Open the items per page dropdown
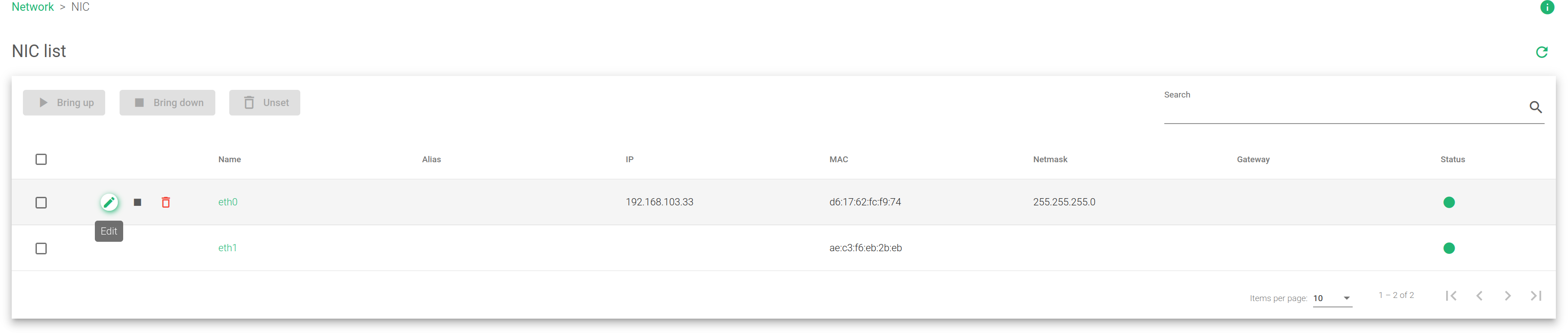This screenshot has width=1568, height=333. tap(1332, 298)
